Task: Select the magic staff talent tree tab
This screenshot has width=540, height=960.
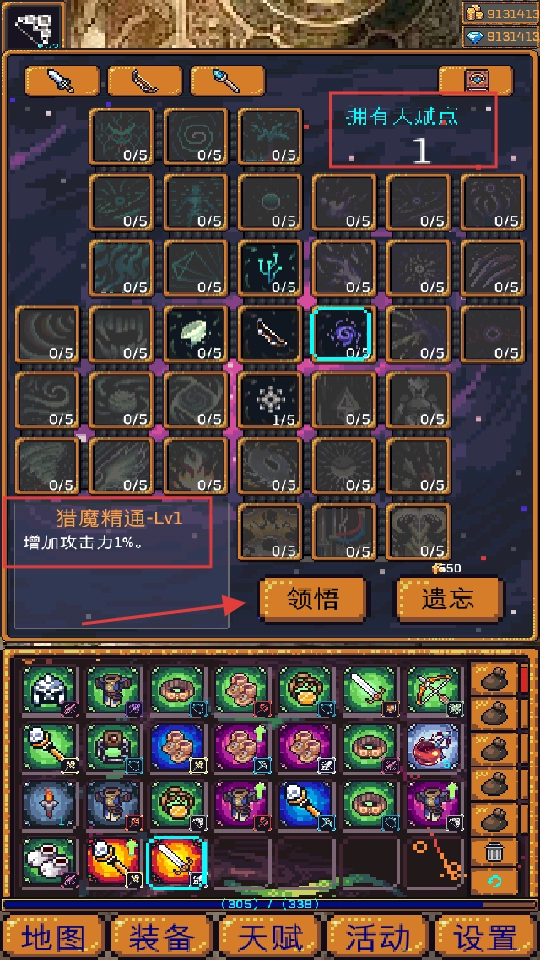Action: coord(228,81)
